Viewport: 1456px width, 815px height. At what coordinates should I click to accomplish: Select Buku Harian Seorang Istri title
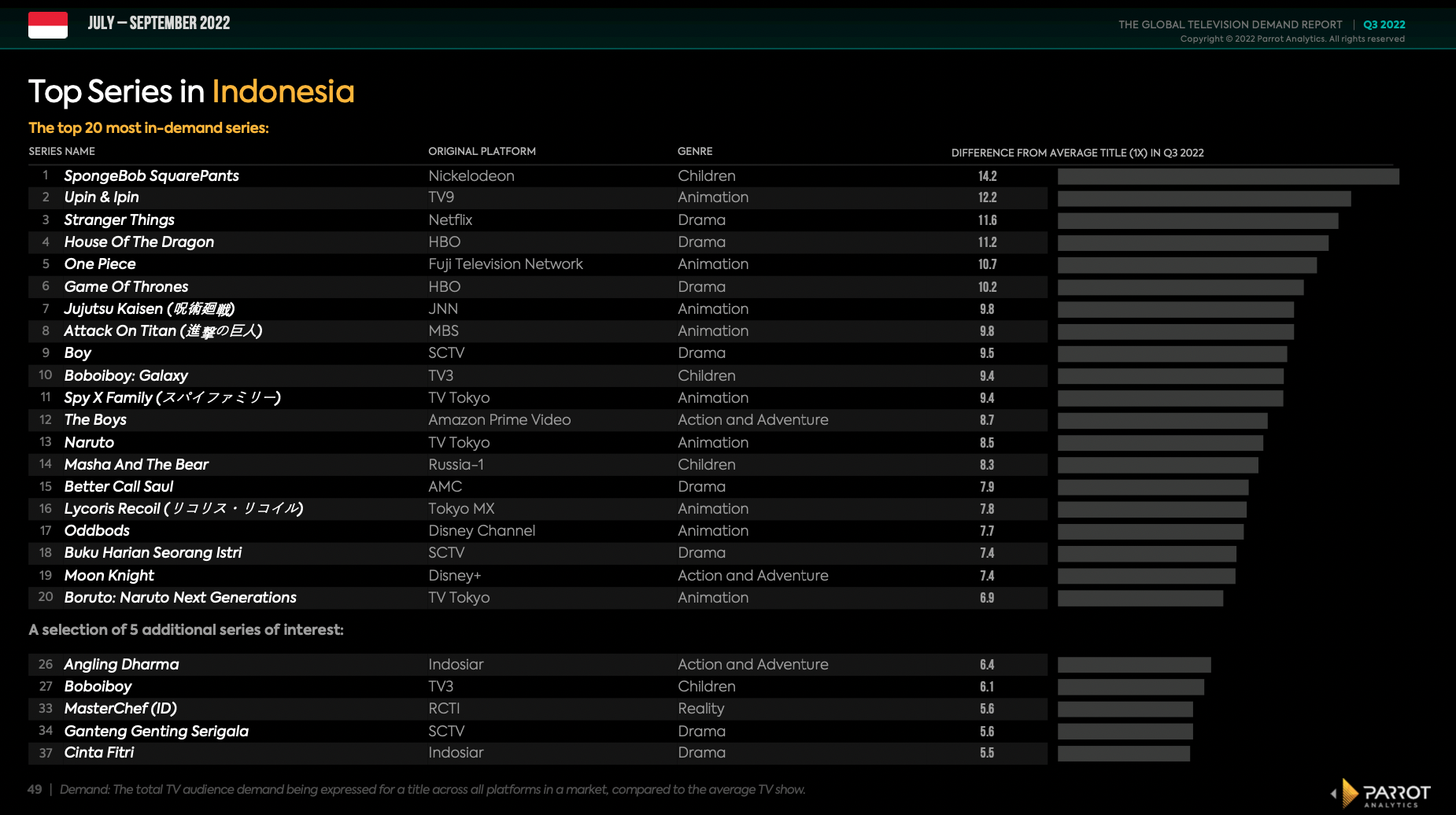click(153, 553)
